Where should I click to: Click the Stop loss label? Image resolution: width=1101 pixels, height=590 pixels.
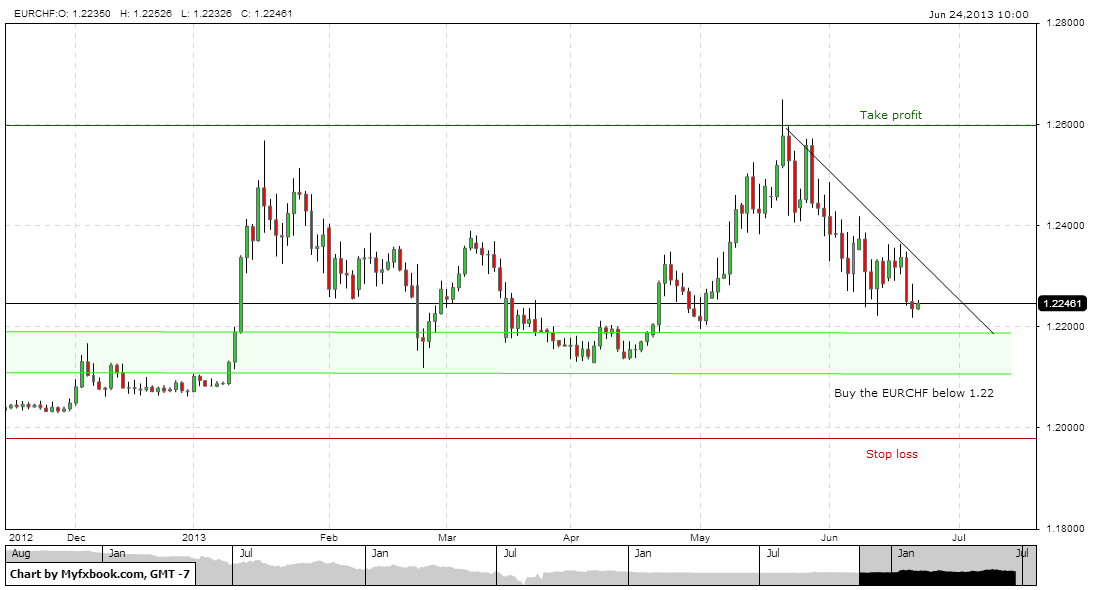pyautogui.click(x=892, y=454)
